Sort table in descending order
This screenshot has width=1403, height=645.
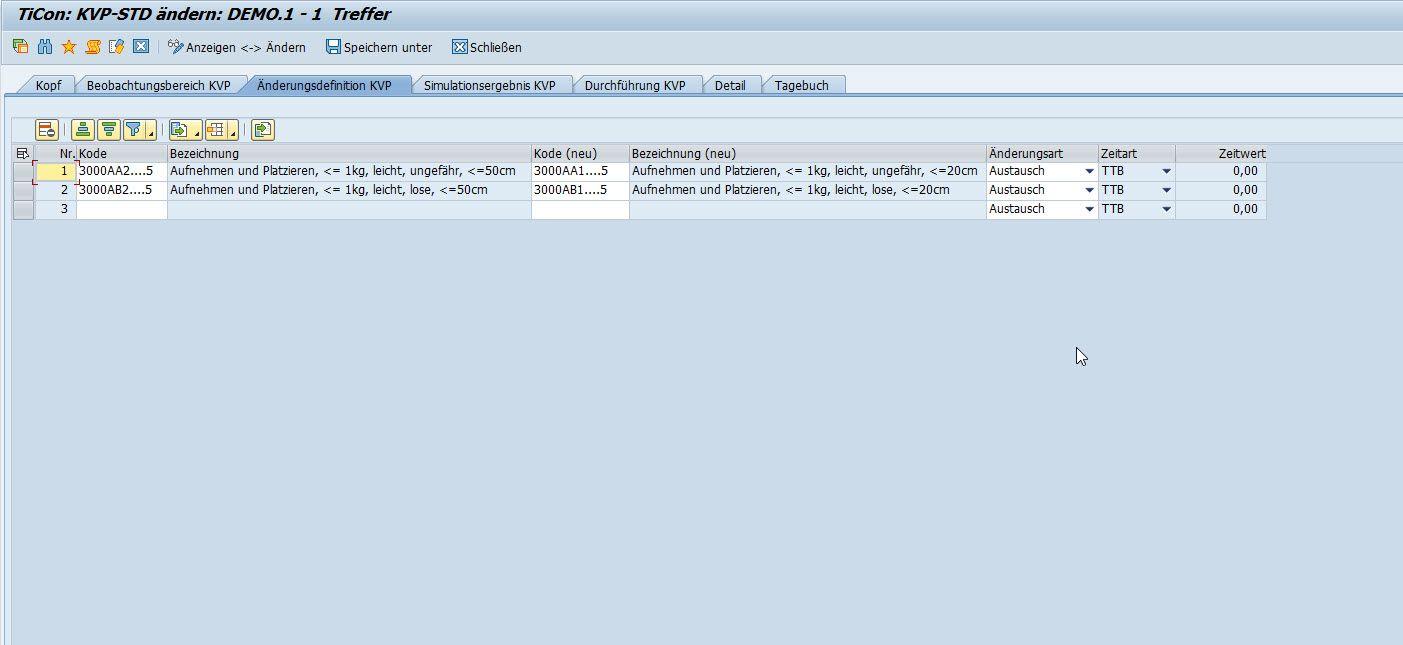point(108,130)
